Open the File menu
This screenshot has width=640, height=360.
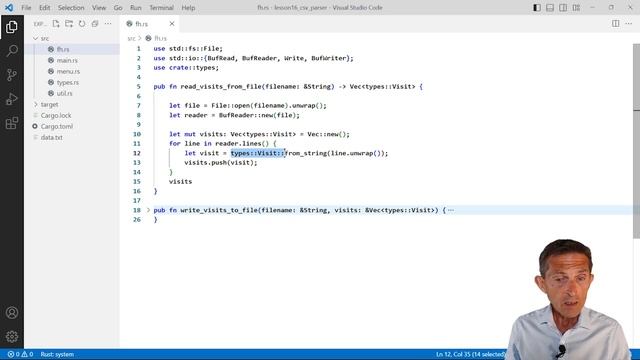[26, 8]
